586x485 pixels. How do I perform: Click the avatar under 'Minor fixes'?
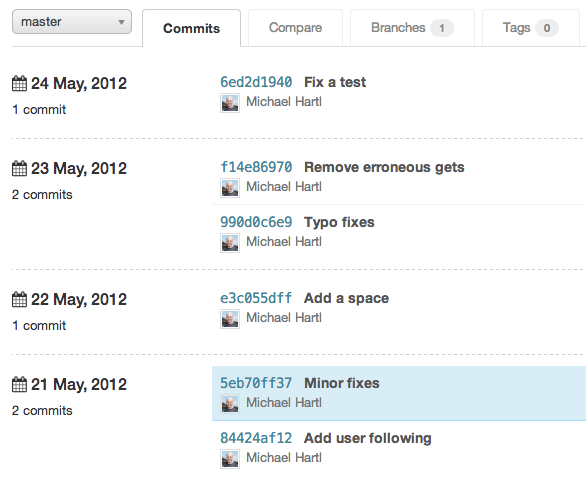[x=230, y=404]
